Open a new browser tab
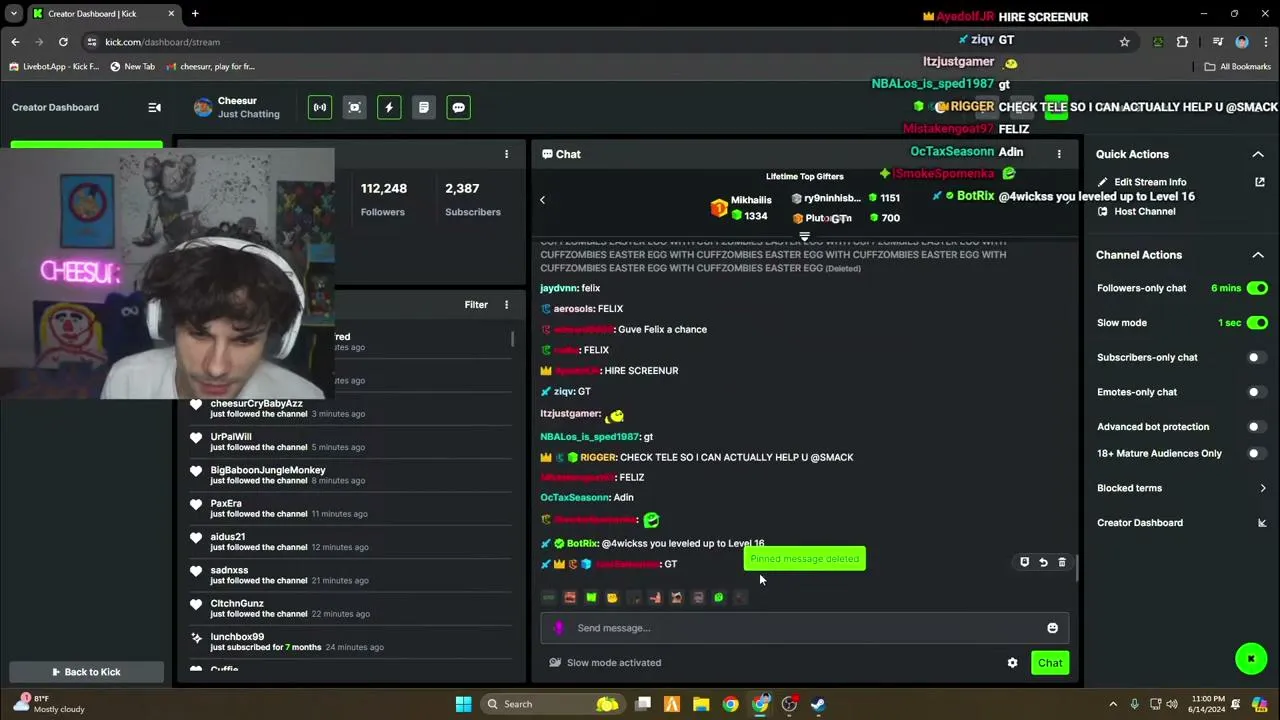Viewport: 1280px width, 720px height. (195, 14)
